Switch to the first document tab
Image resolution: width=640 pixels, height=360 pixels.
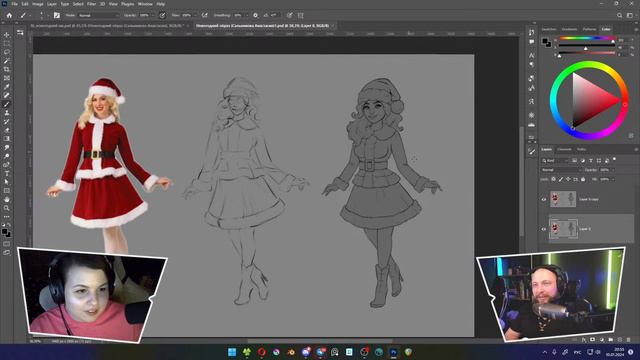pyautogui.click(x=108, y=25)
